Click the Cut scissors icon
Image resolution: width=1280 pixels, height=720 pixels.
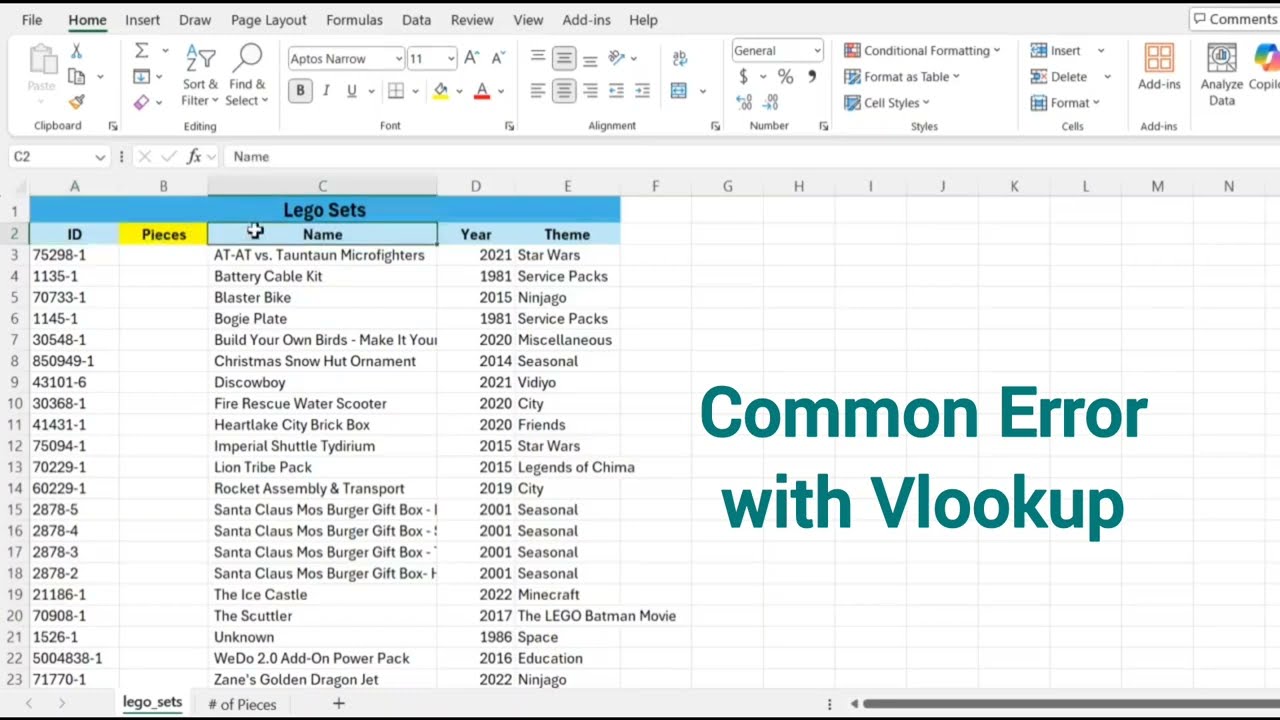click(76, 51)
